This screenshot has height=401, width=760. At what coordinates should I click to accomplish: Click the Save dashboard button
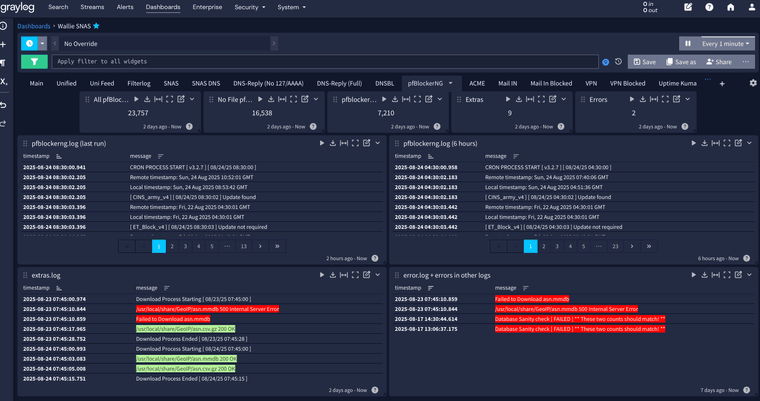pyautogui.click(x=645, y=62)
